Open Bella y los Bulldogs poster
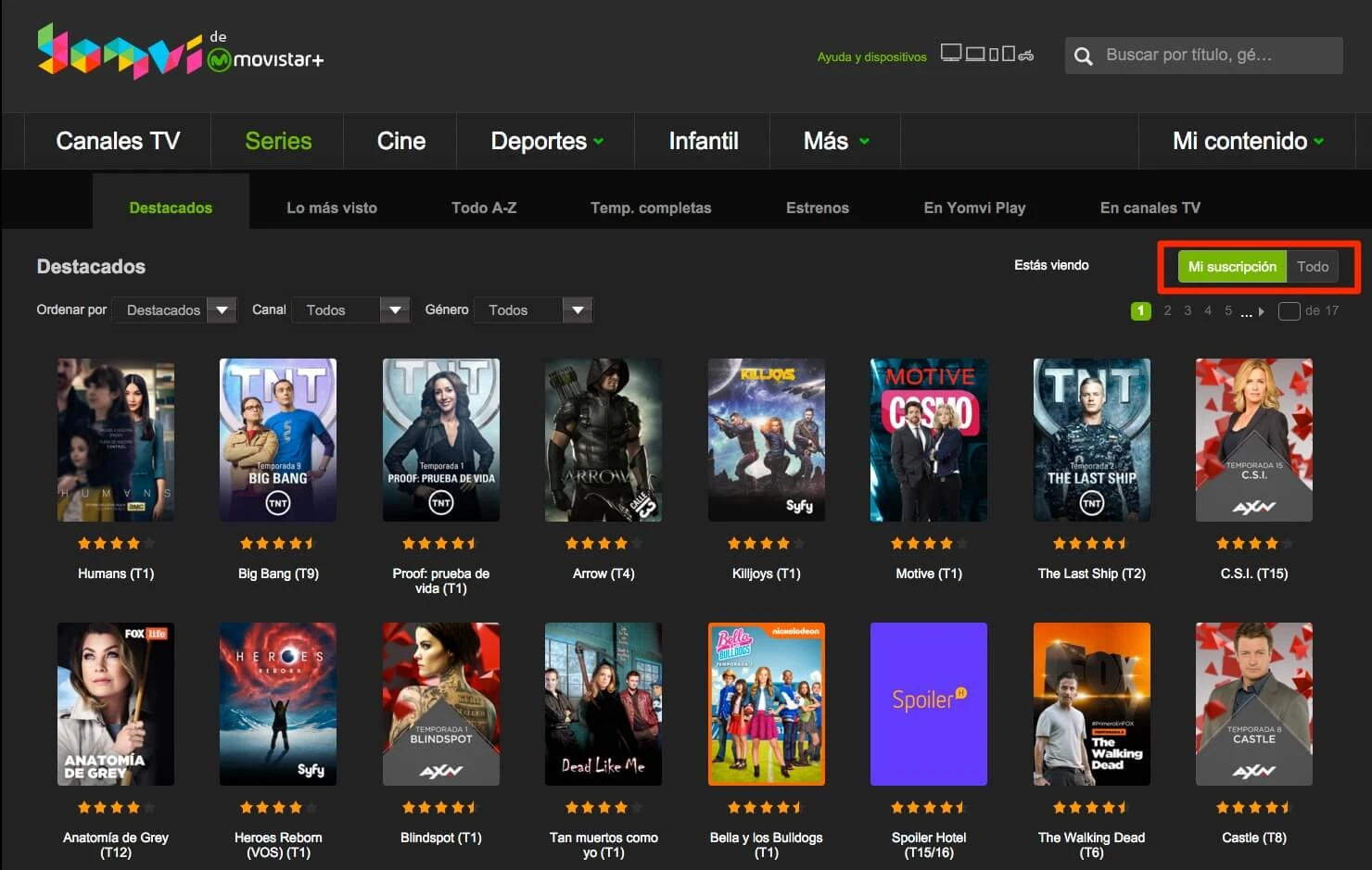 767,704
